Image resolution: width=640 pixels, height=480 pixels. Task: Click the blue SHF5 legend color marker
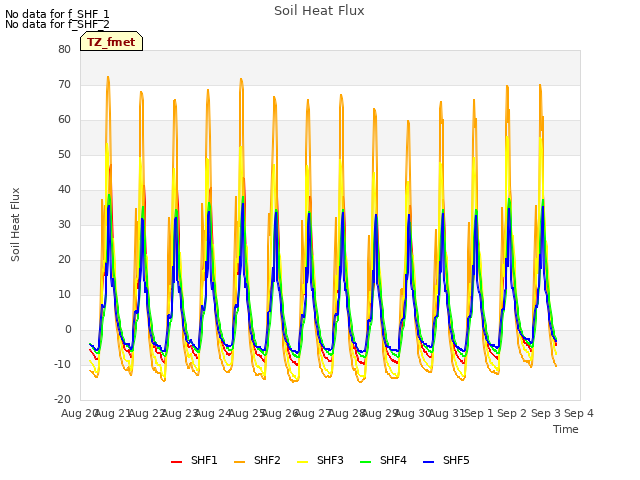[429, 462]
